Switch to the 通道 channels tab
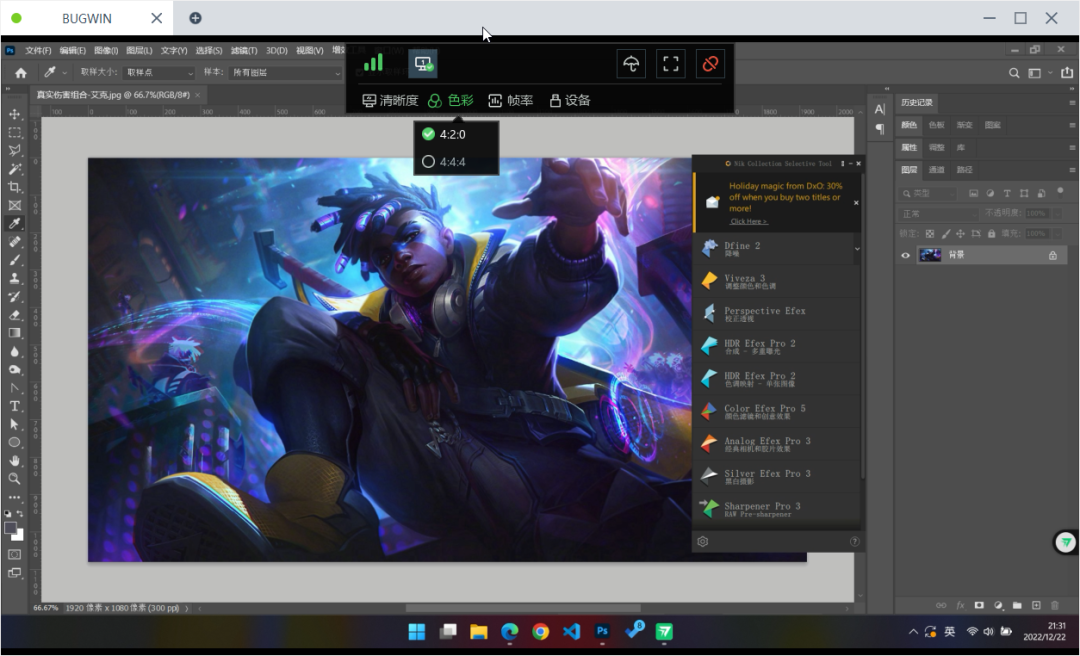 [x=936, y=170]
